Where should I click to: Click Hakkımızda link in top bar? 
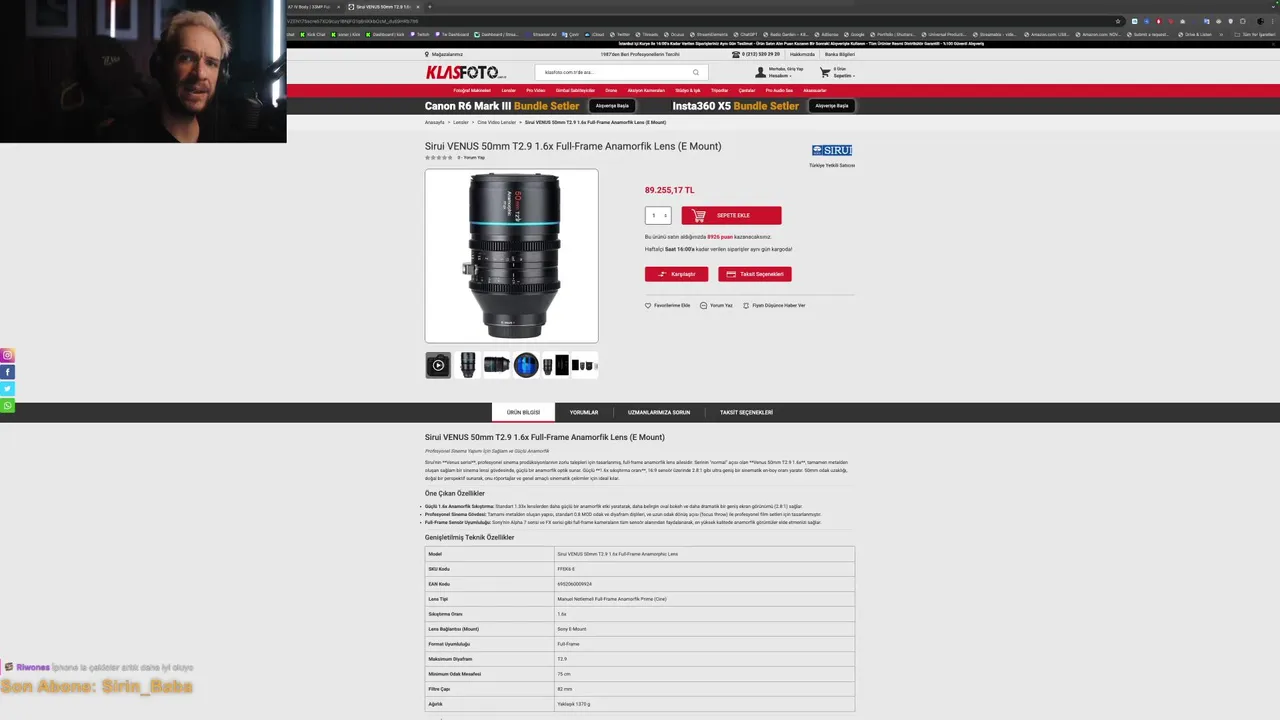(803, 54)
